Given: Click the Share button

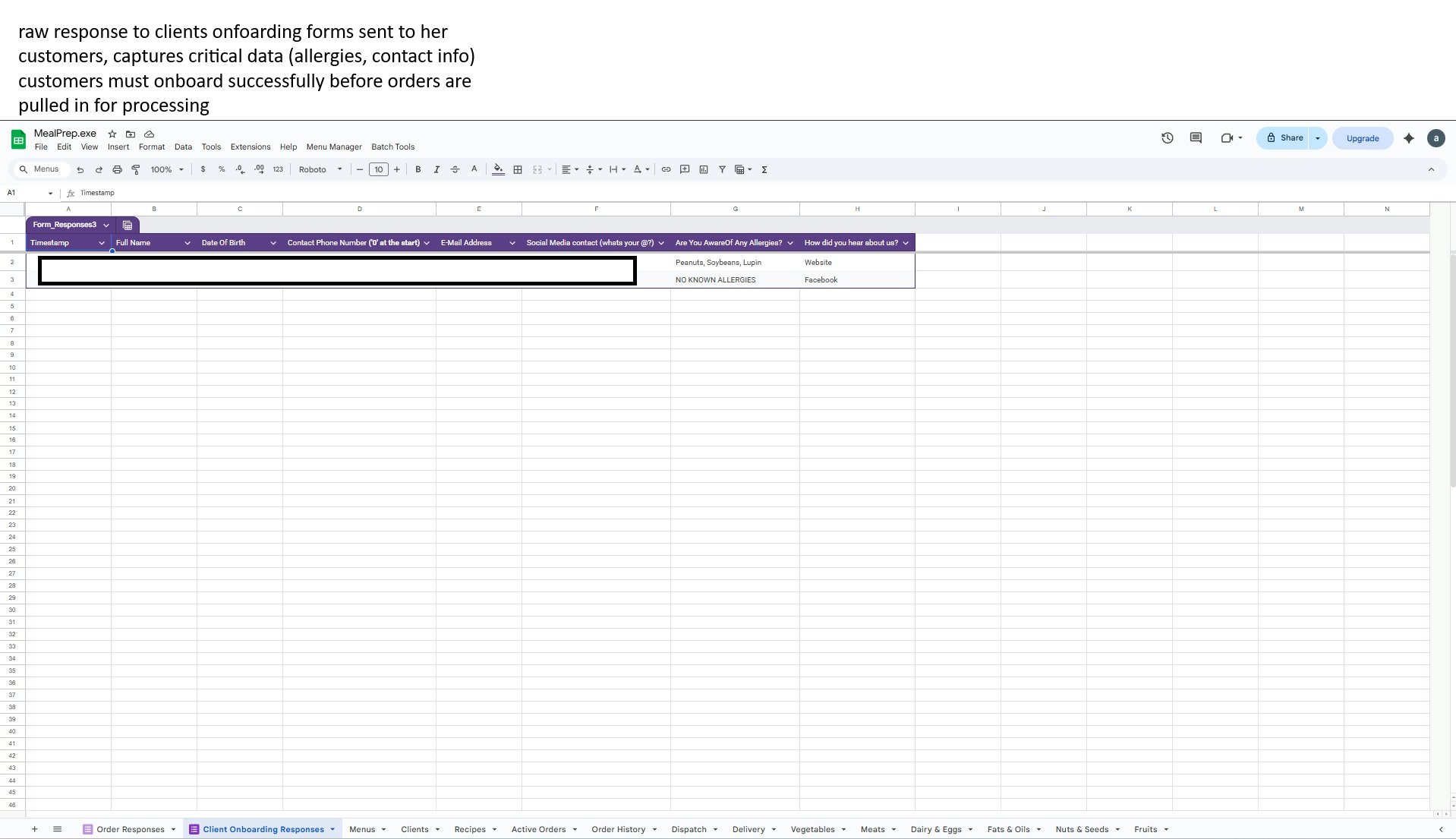Looking at the screenshot, I should (1284, 138).
